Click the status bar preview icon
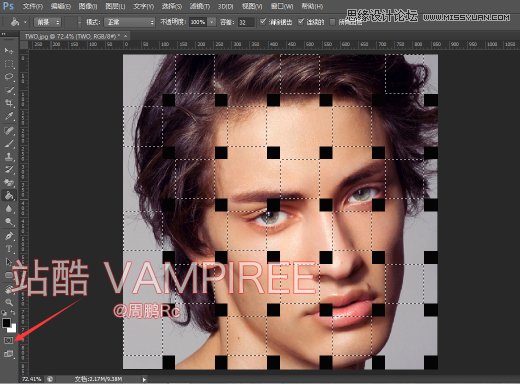Viewport: 520px width, 384px height. pos(50,379)
